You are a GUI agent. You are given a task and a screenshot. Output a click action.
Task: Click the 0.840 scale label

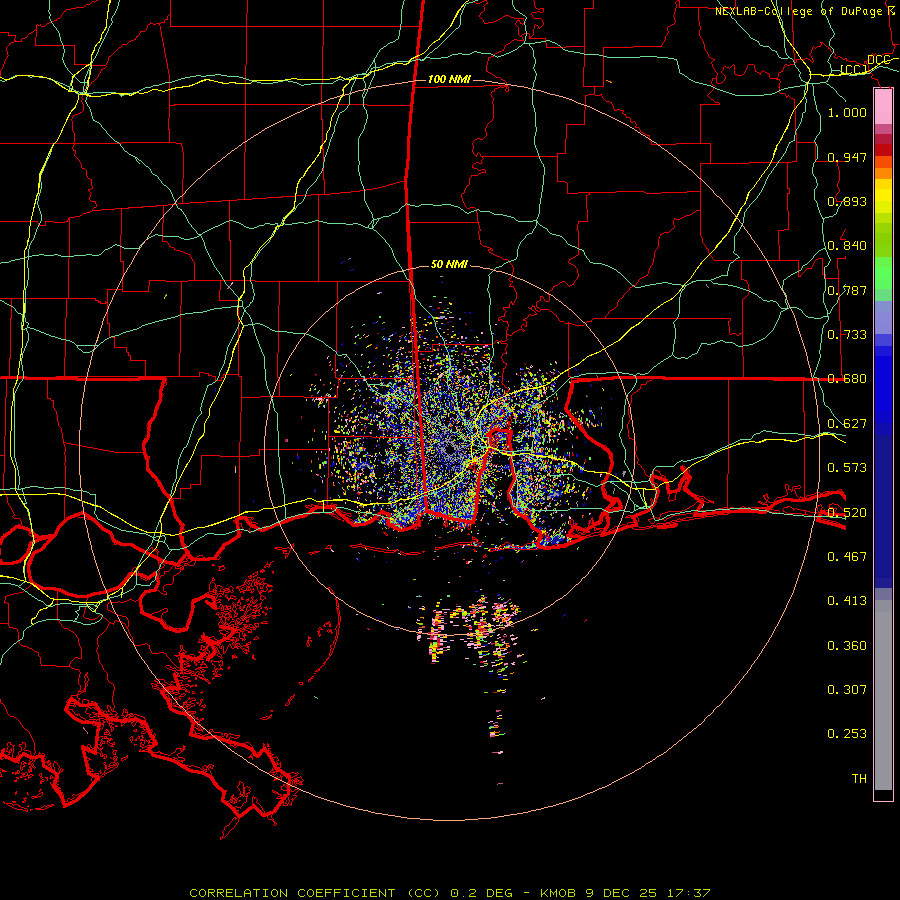click(847, 246)
